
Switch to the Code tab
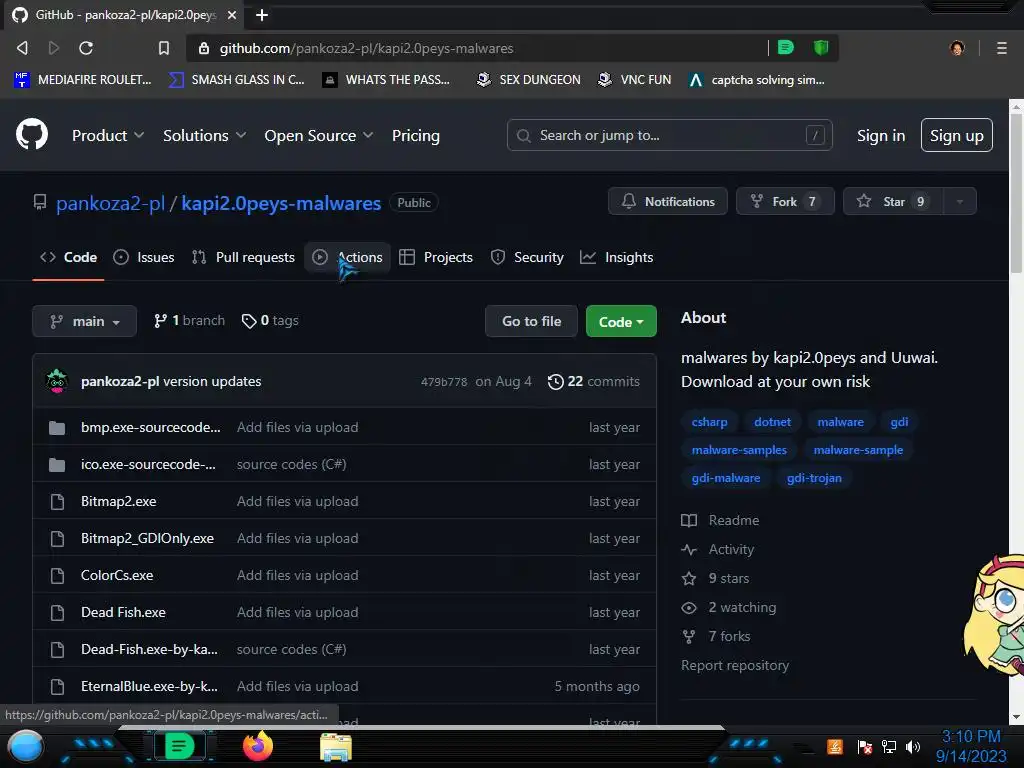pos(69,257)
